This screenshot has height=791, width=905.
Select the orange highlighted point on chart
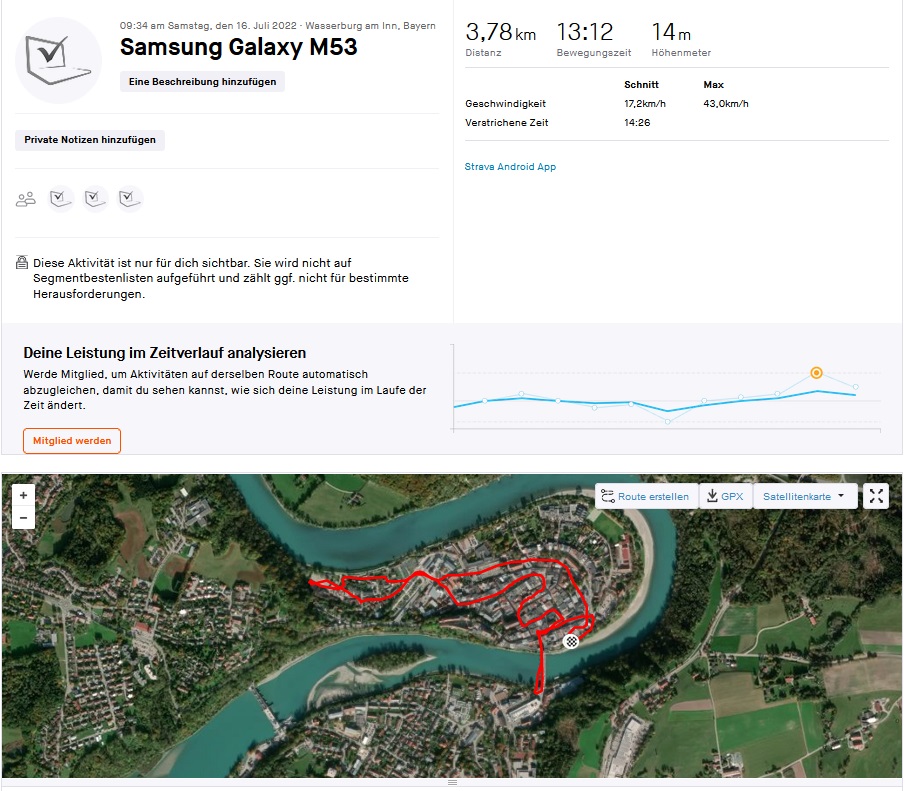click(x=816, y=373)
